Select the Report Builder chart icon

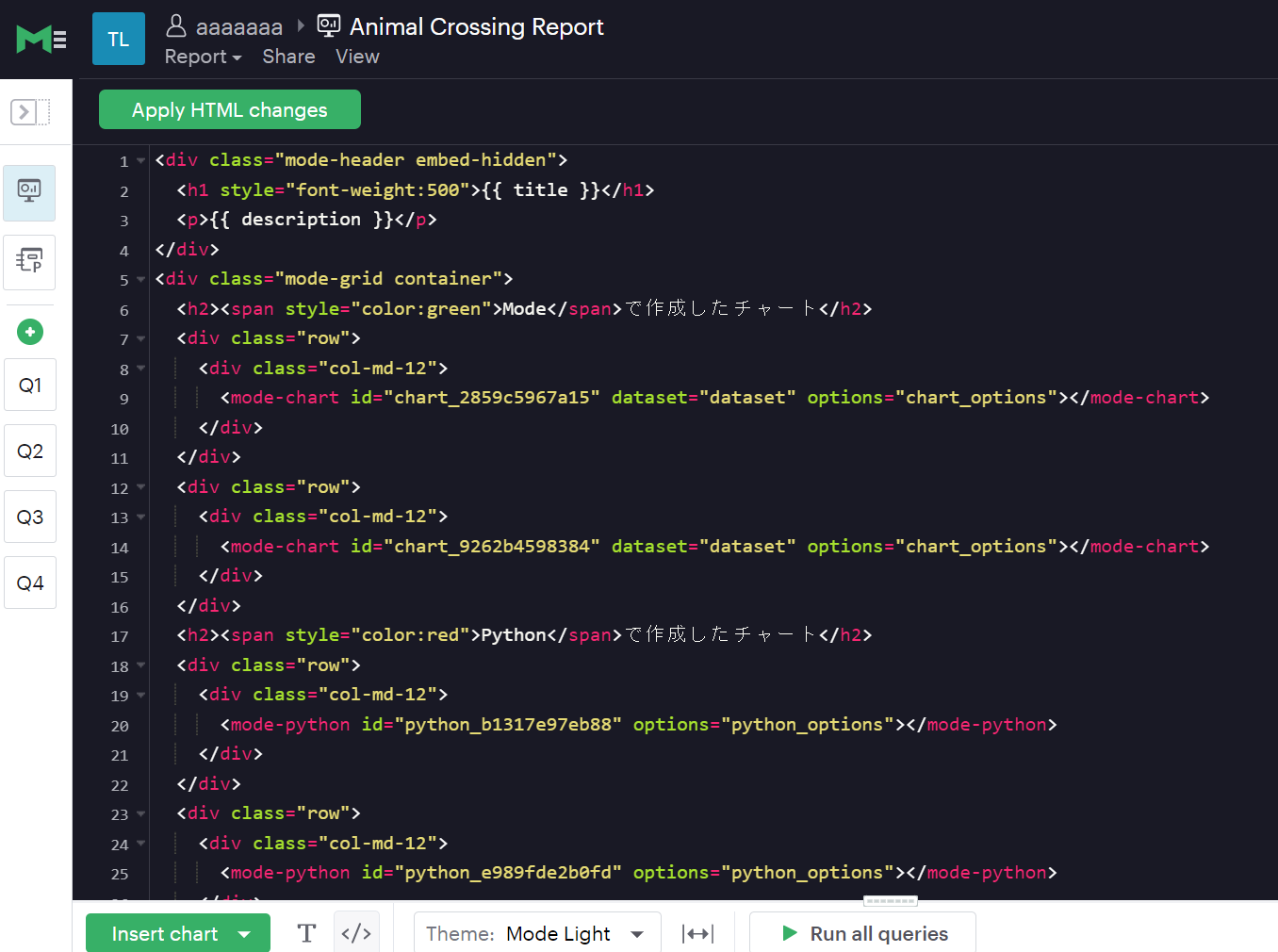[x=29, y=192]
